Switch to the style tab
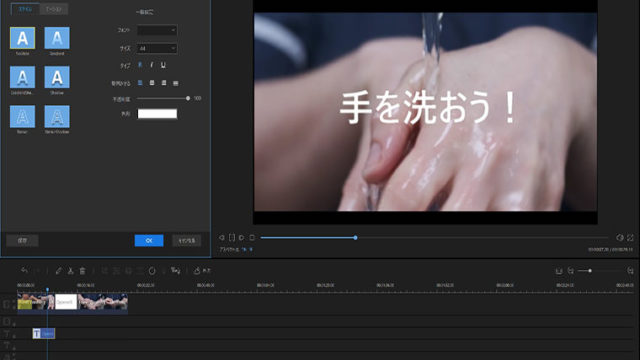This screenshot has height=360, width=640. pyautogui.click(x=25, y=9)
